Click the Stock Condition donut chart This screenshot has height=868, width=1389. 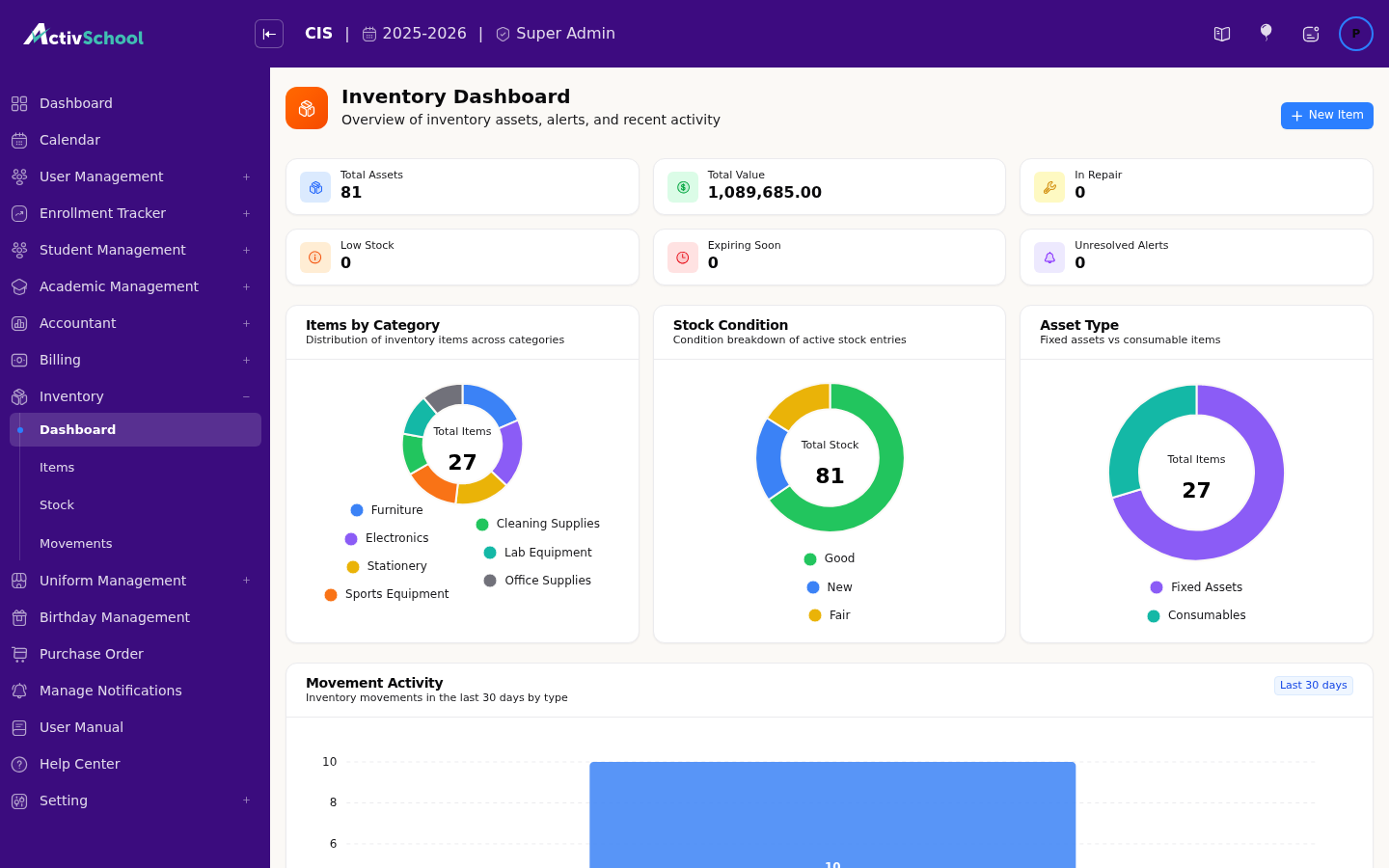(830, 458)
